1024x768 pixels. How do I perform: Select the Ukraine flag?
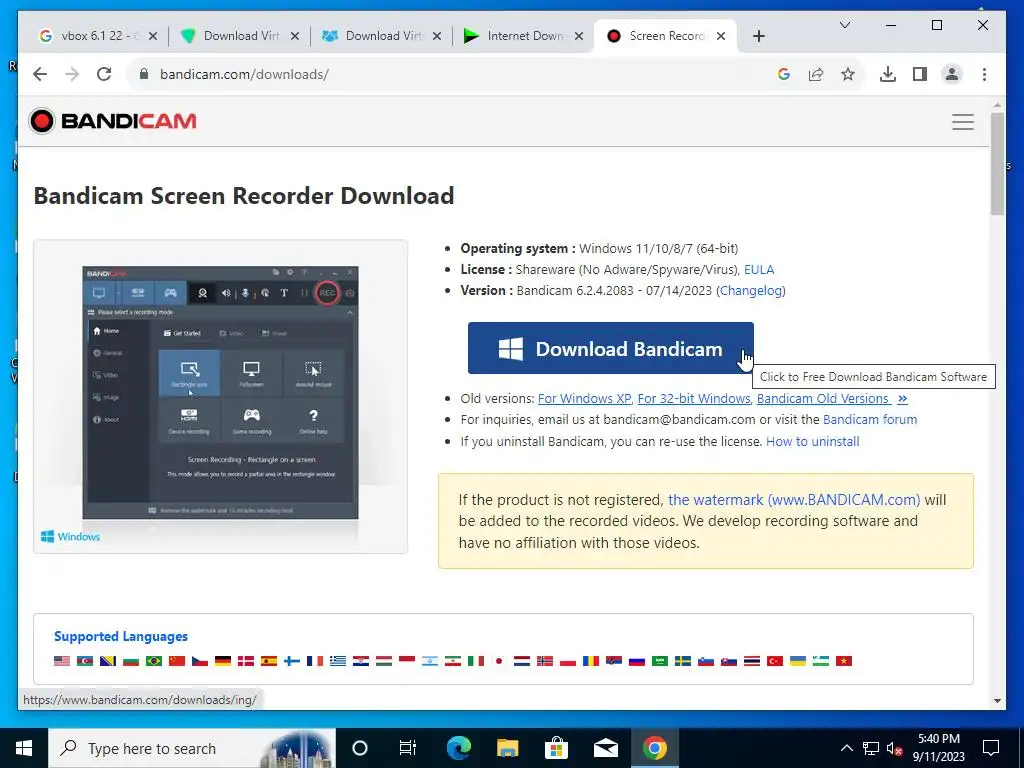tap(797, 661)
